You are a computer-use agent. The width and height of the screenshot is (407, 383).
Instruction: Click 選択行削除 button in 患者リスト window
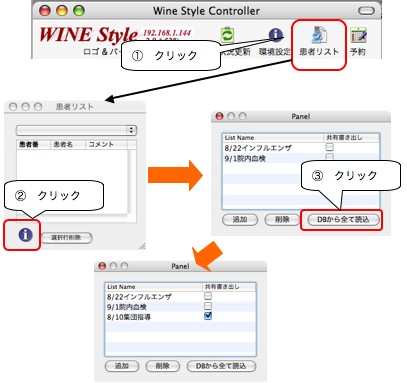click(x=66, y=238)
